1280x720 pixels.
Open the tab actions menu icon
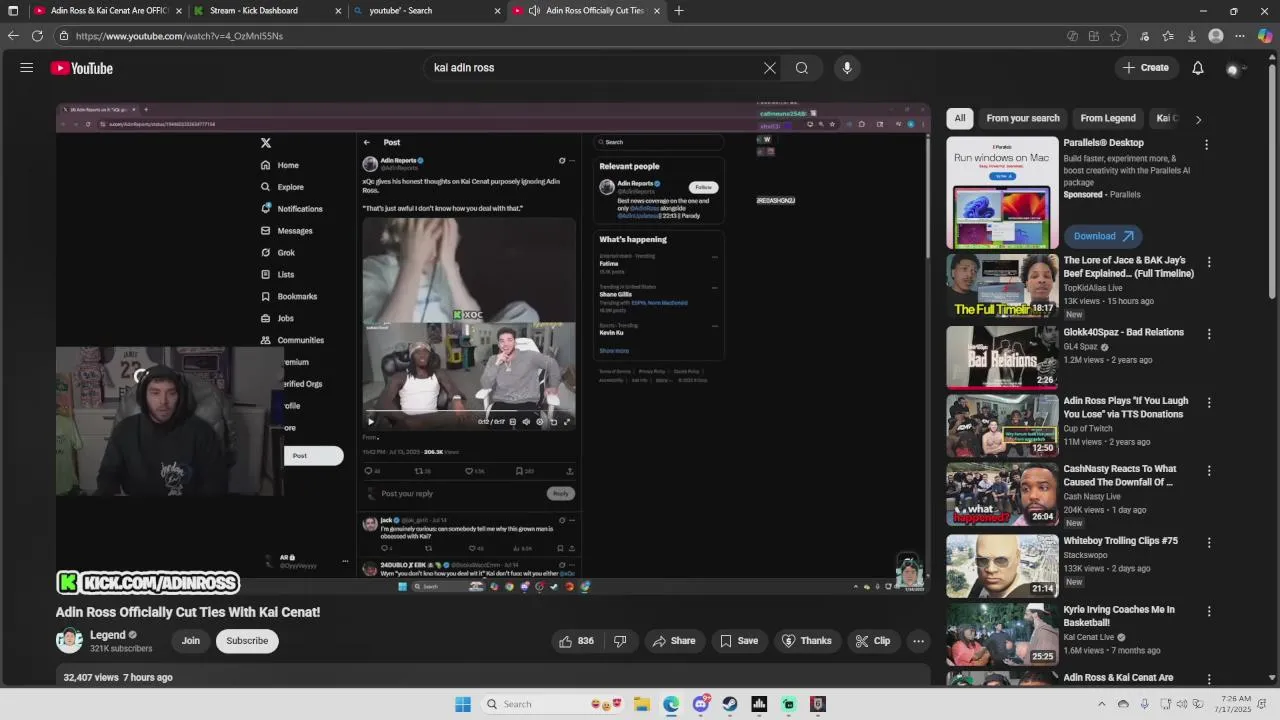coord(13,11)
